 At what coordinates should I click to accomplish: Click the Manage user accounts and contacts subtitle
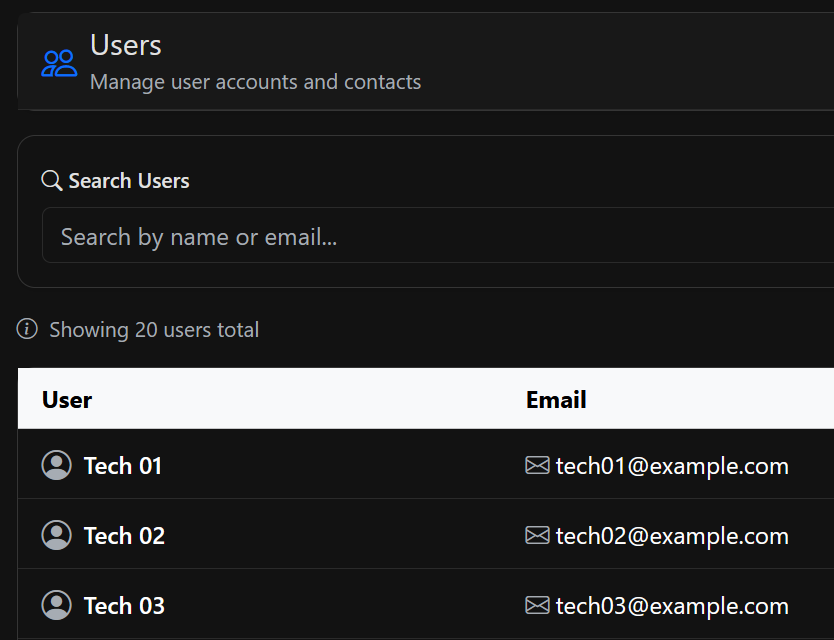pos(255,82)
